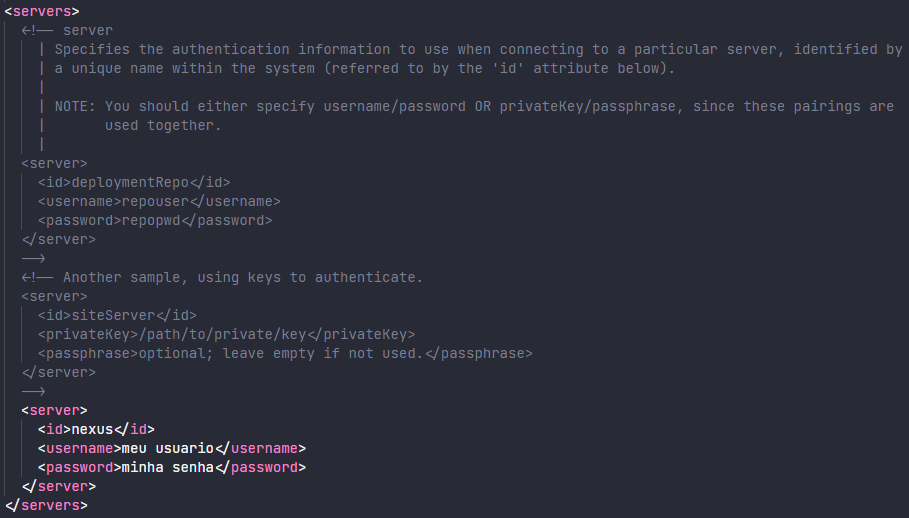Click on 'meu usuario' username text

click(168, 448)
